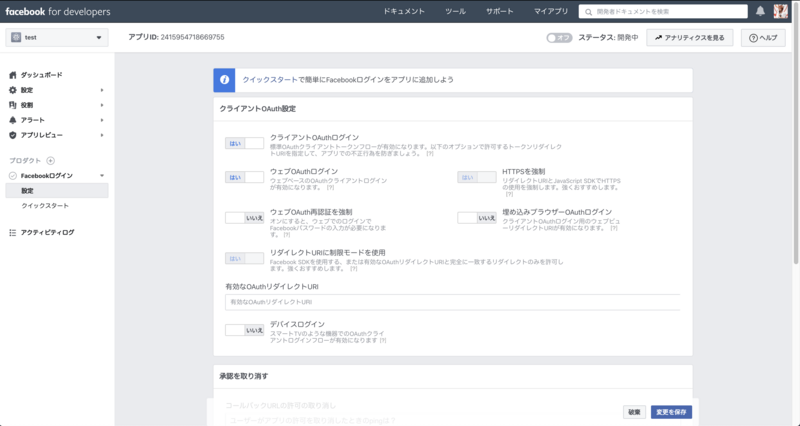
Task: Focus the 開発者ドキュメントを検索 search field
Action: pyautogui.click(x=663, y=11)
